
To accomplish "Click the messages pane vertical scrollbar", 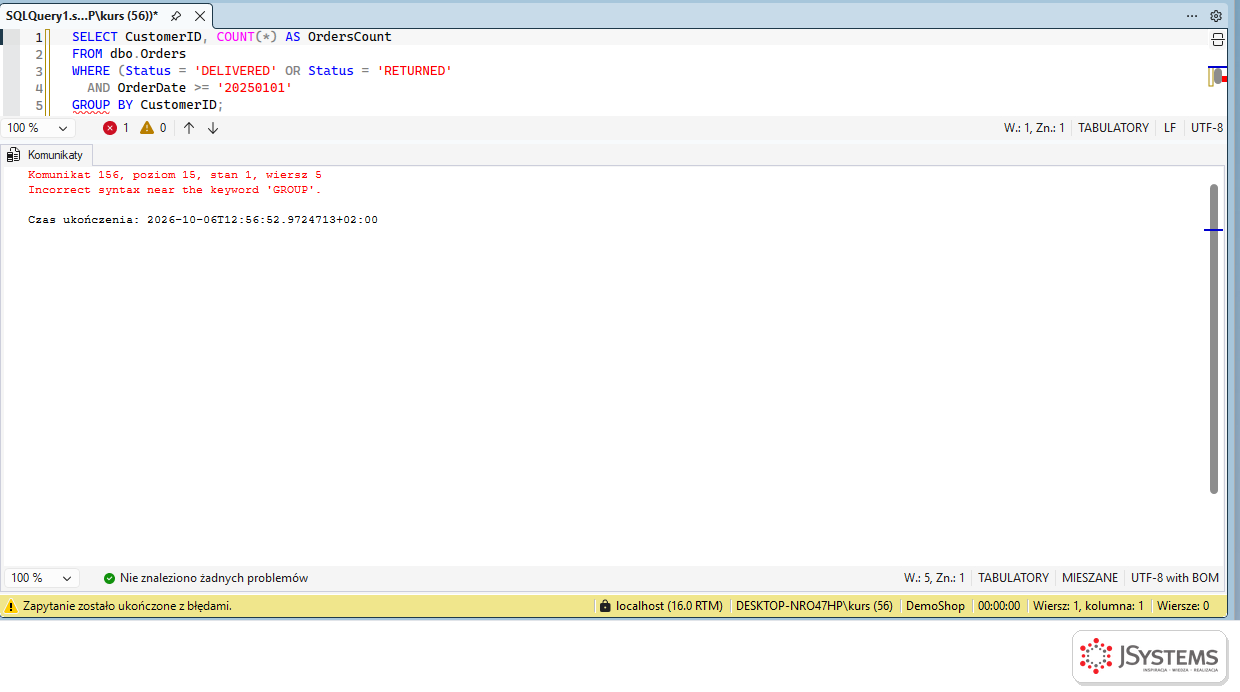I will pos(1214,338).
